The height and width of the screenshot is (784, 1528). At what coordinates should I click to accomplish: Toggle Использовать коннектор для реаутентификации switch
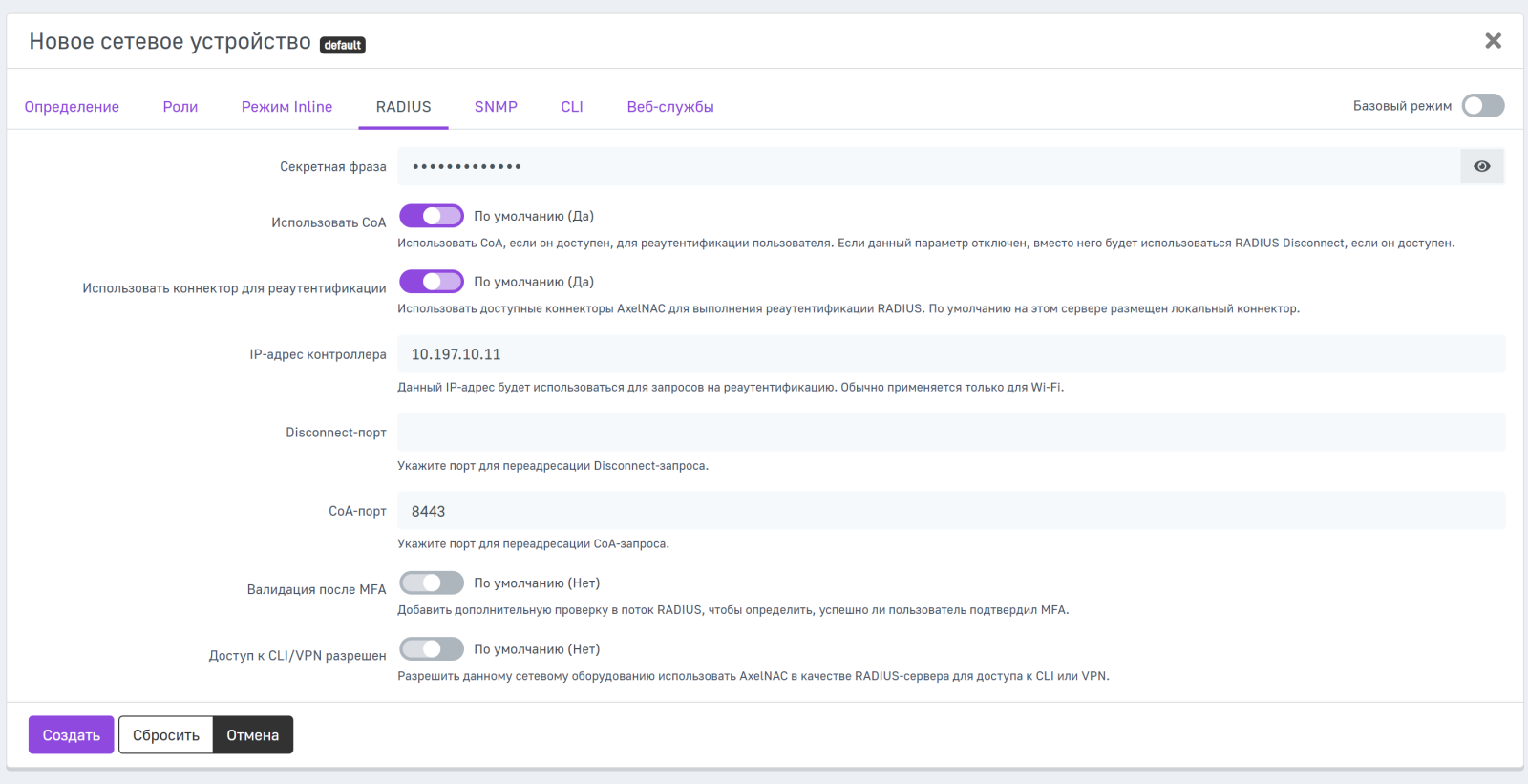432,282
